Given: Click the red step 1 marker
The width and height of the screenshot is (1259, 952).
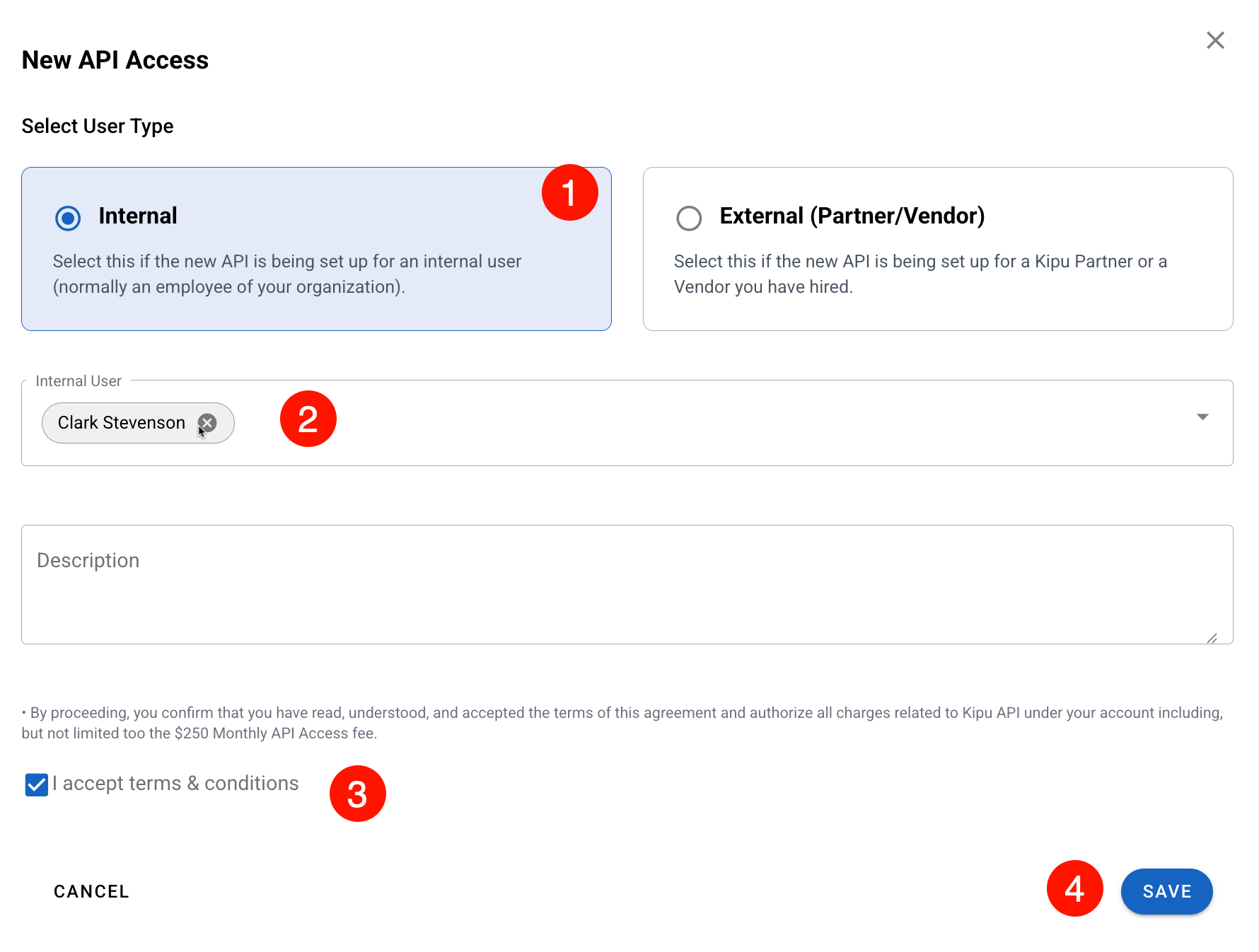Looking at the screenshot, I should tap(569, 192).
